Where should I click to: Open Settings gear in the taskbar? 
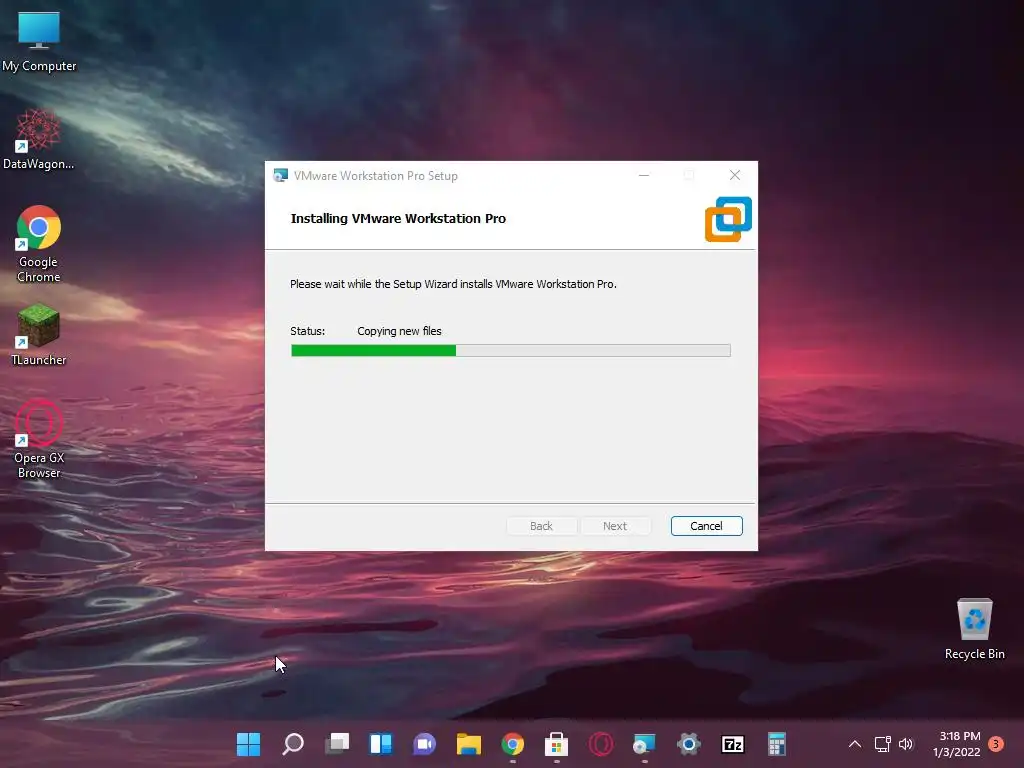click(x=688, y=744)
